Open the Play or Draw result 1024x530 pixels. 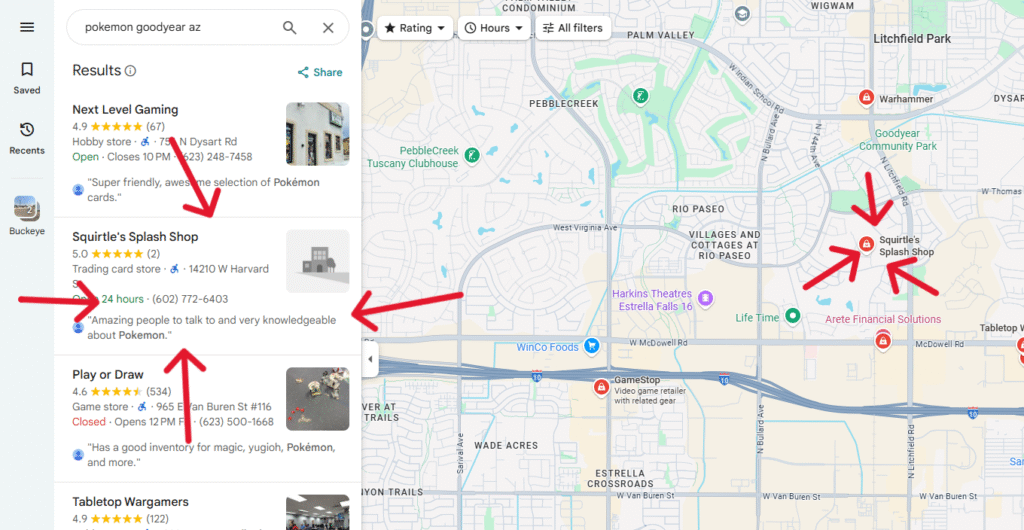108,375
